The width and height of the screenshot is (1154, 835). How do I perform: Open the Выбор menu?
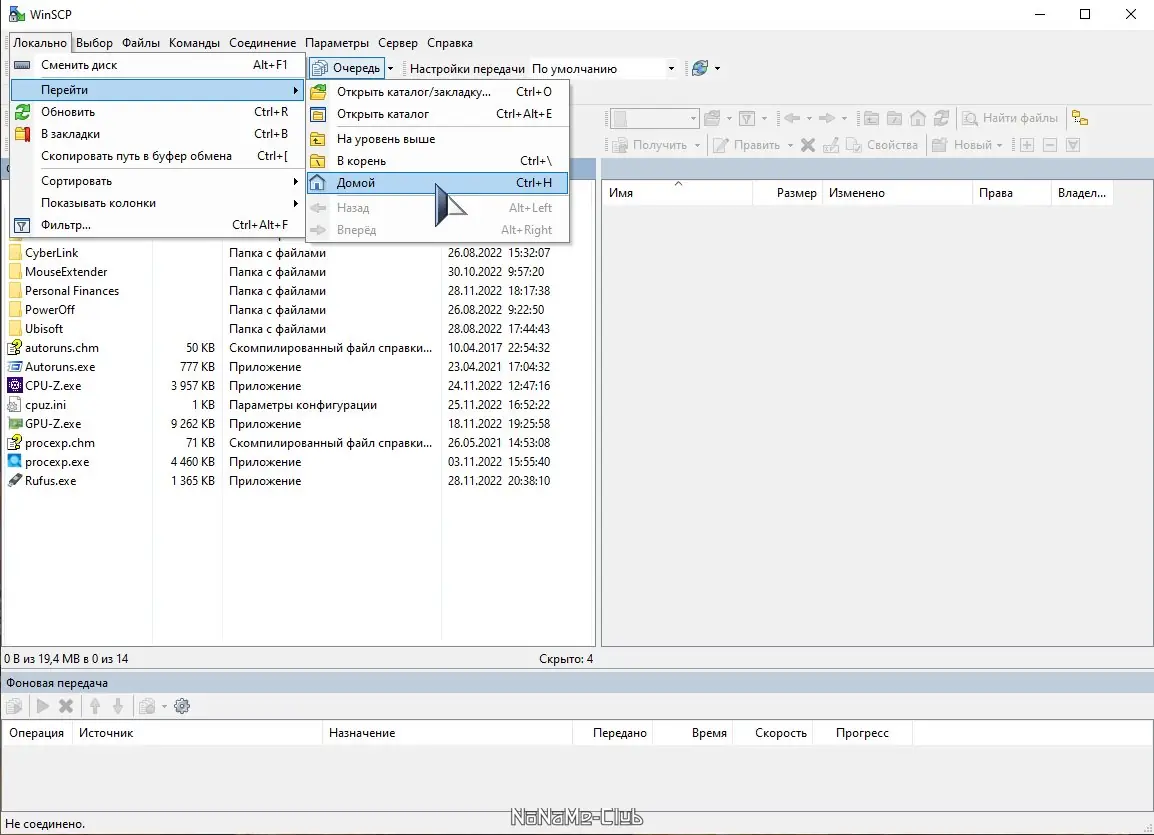(94, 43)
